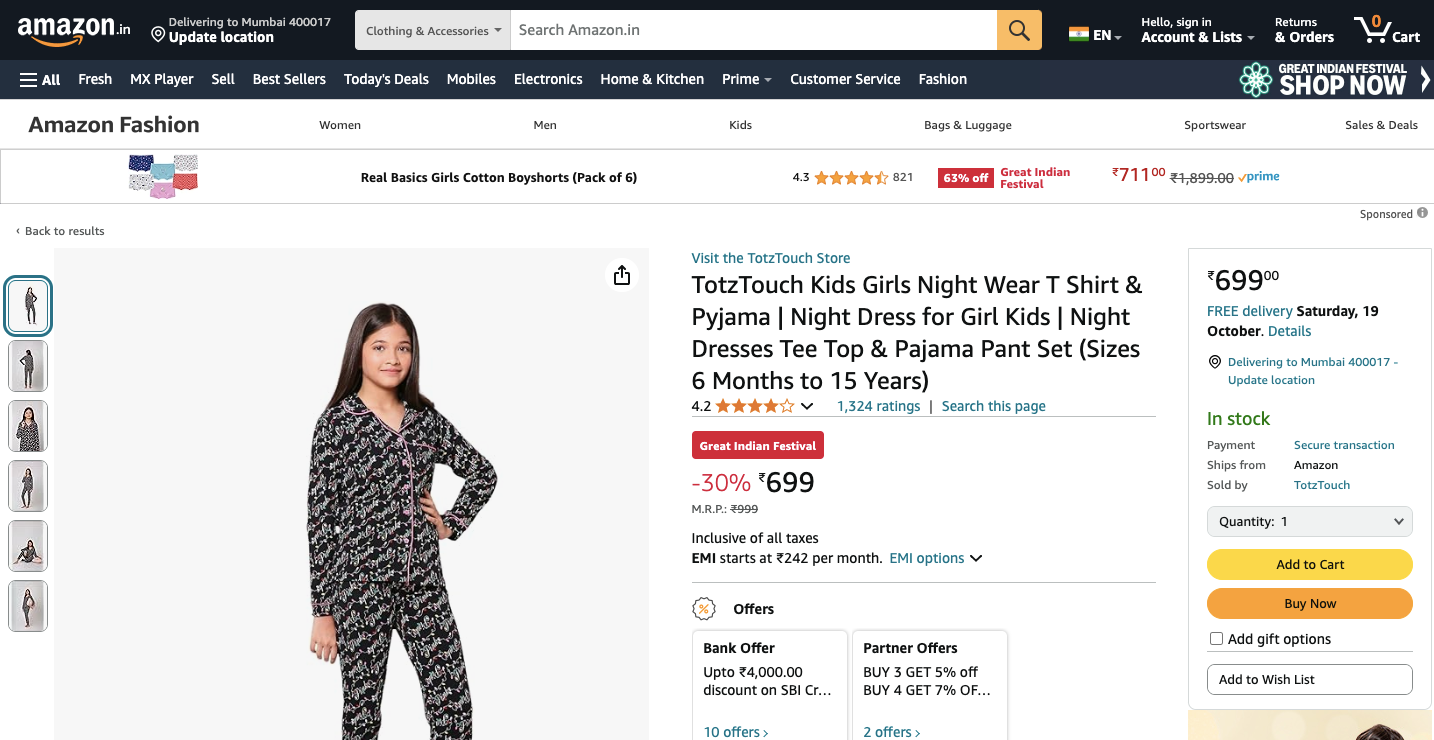Click the Offers percent badge icon
Viewport: 1434px width, 740px height.
coord(704,609)
